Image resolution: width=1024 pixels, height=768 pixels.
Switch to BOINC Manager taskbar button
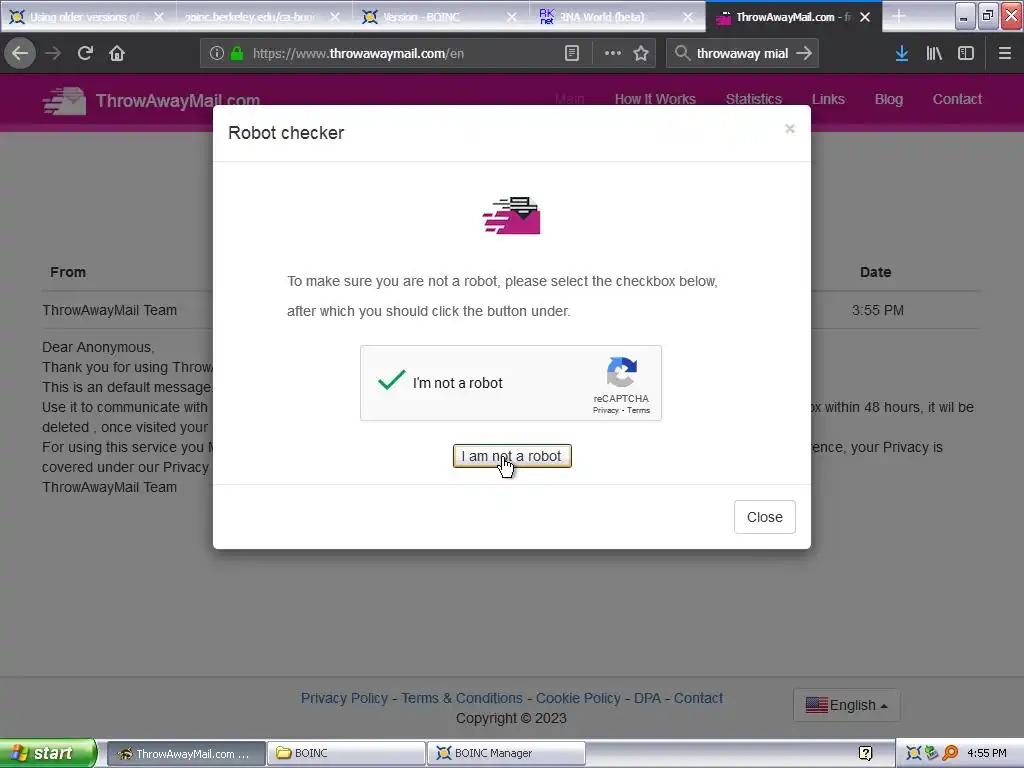pyautogui.click(x=506, y=753)
